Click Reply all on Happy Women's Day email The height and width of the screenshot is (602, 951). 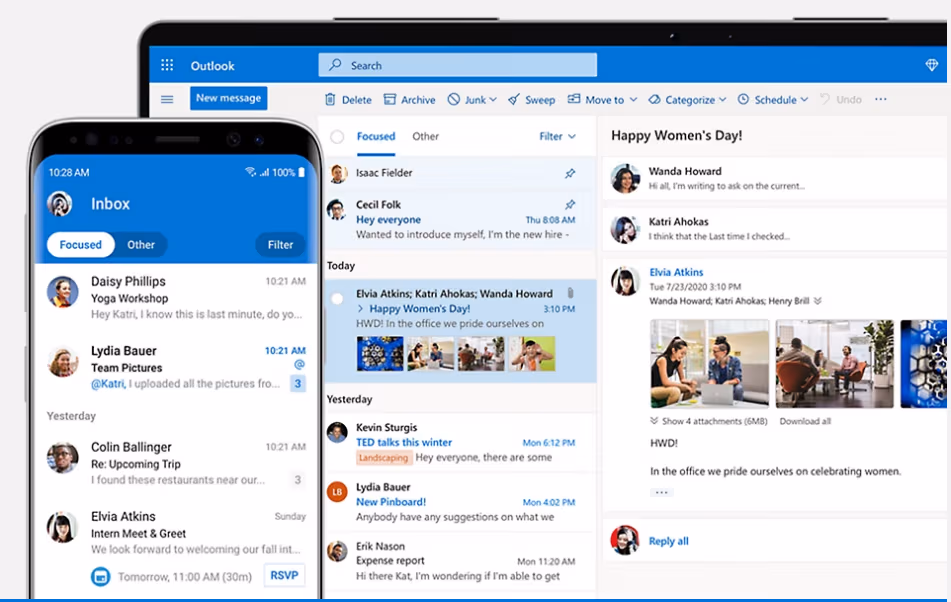click(x=668, y=540)
